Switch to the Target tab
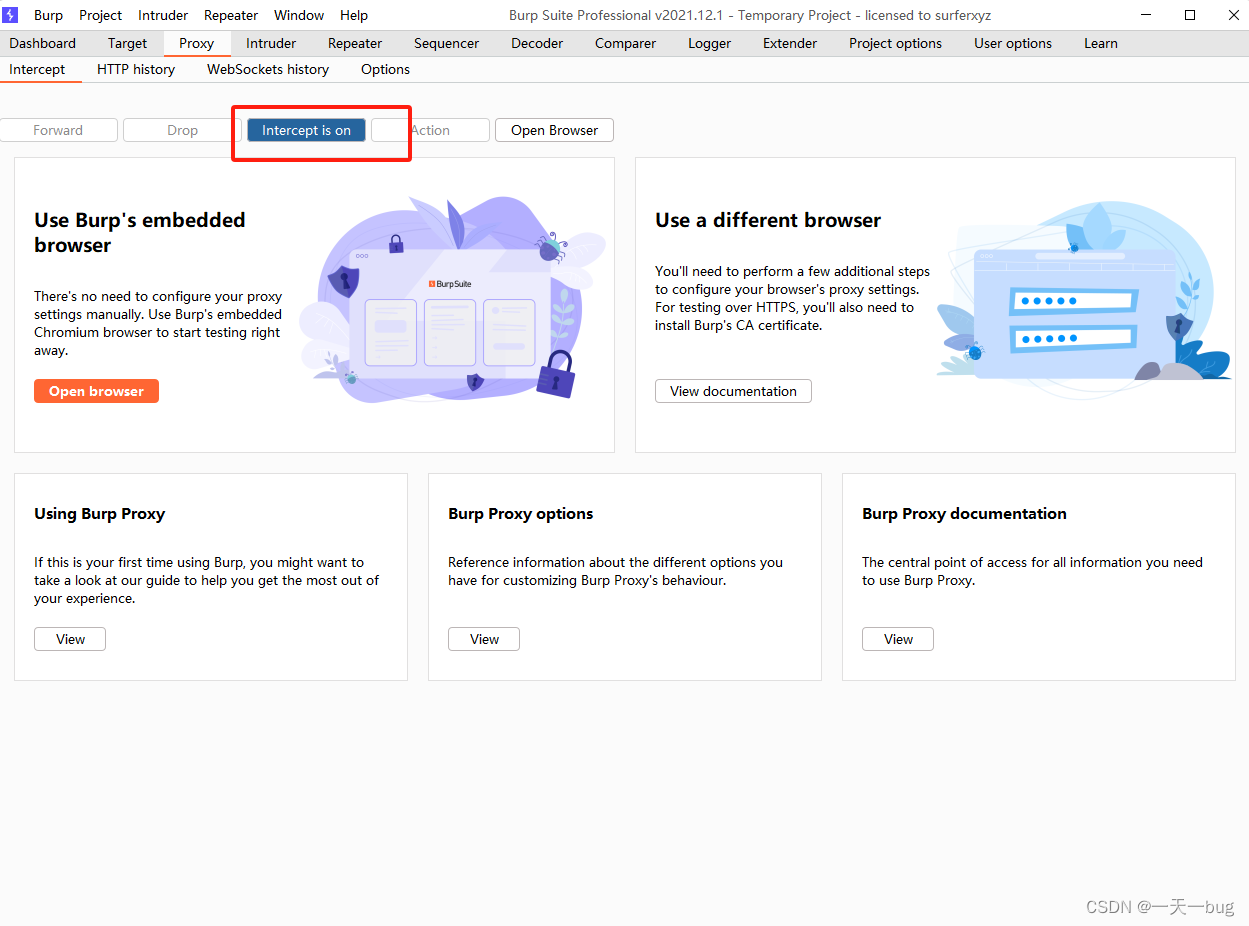The width and height of the screenshot is (1249, 926). click(x=128, y=43)
